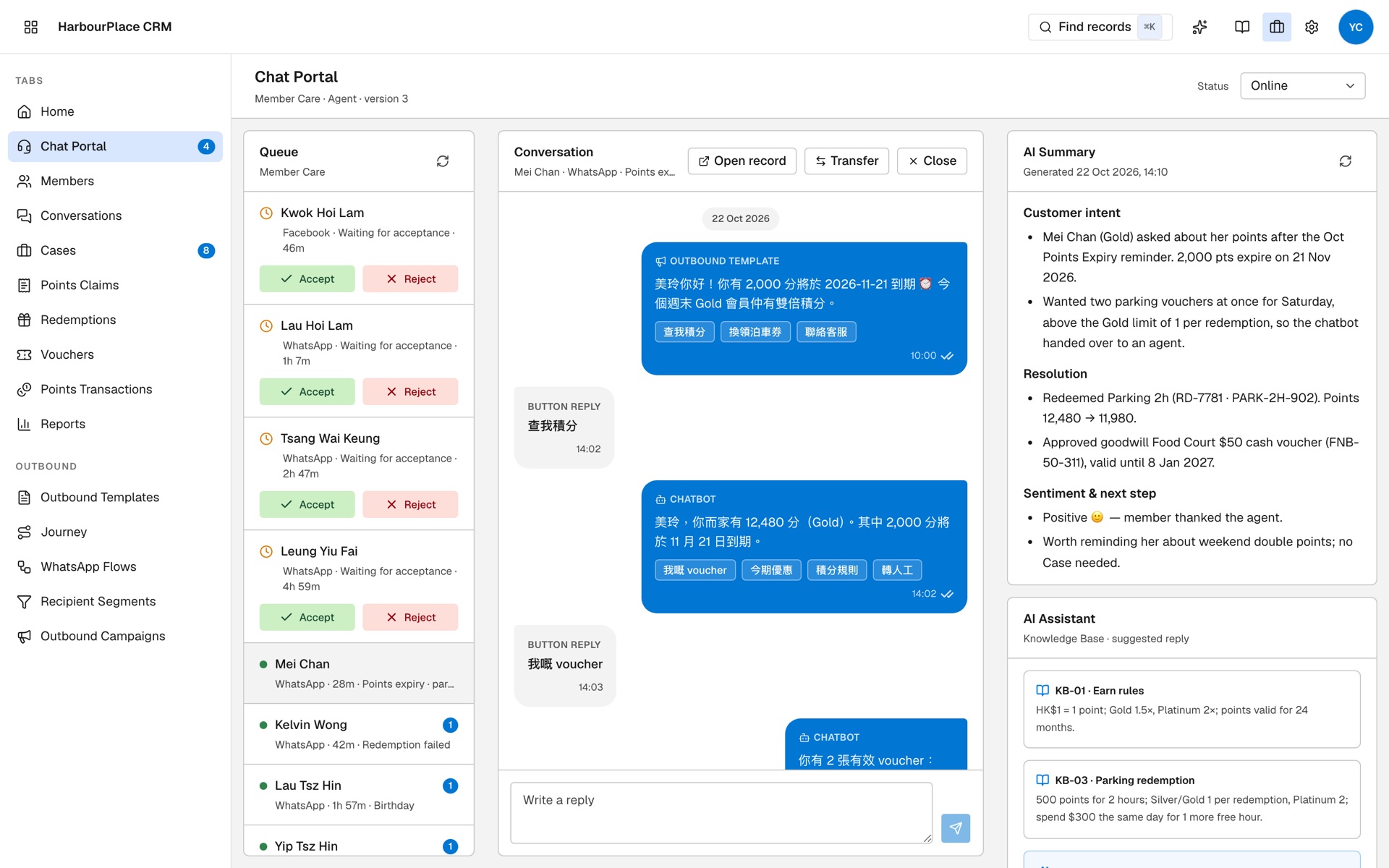
Task: Click the Redemptions gift icon
Action: (x=25, y=320)
